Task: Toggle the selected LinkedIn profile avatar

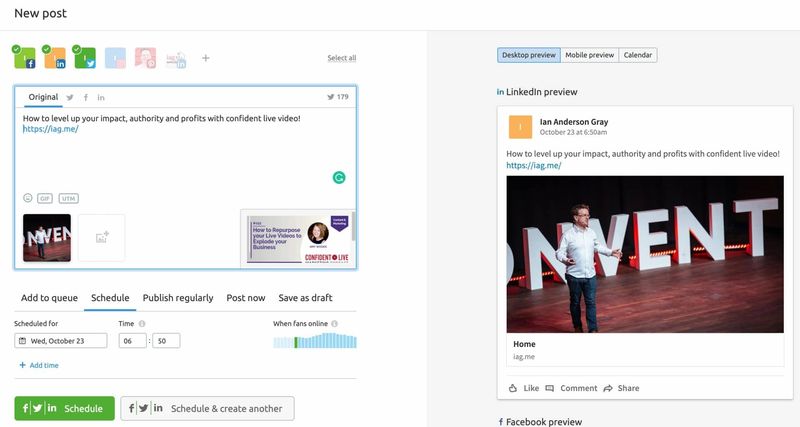Action: coord(55,58)
